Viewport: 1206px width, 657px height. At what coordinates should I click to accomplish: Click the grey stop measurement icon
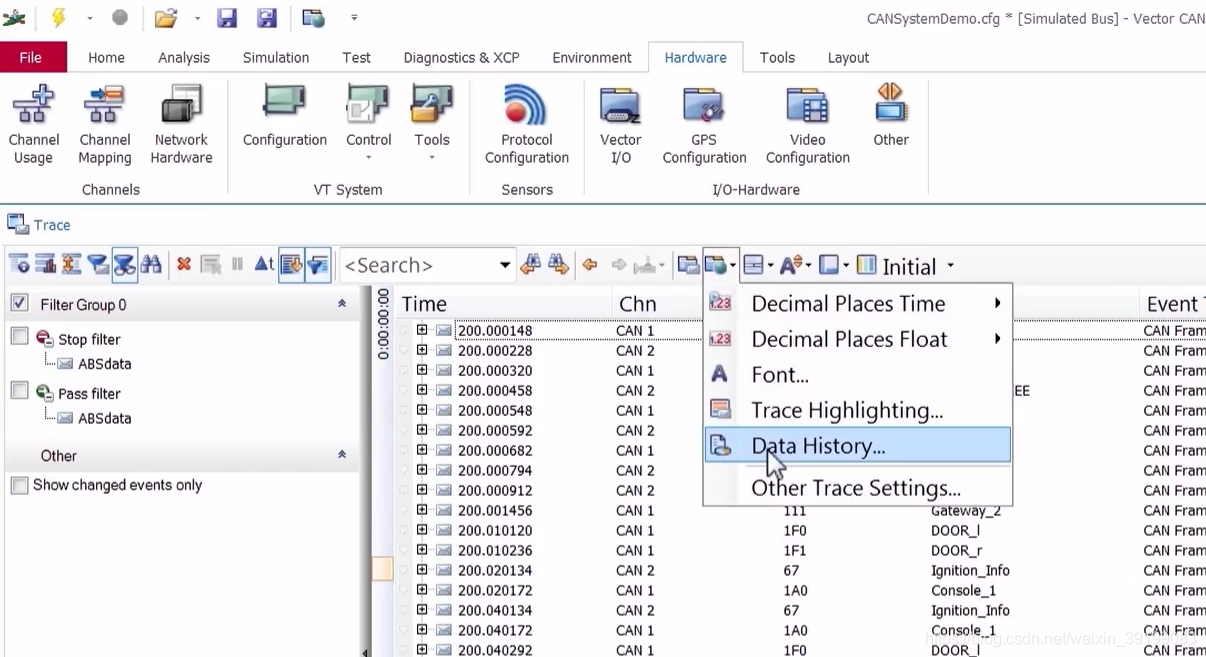click(120, 18)
